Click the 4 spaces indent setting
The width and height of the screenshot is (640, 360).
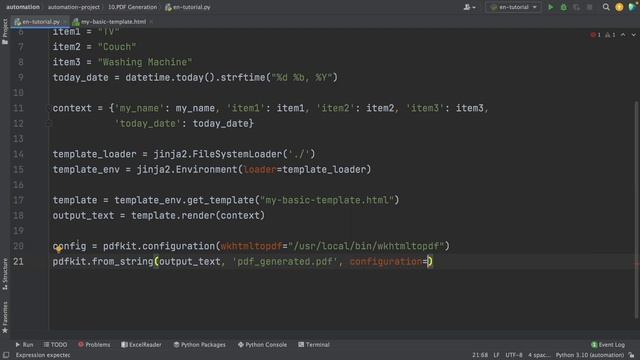[539, 355]
